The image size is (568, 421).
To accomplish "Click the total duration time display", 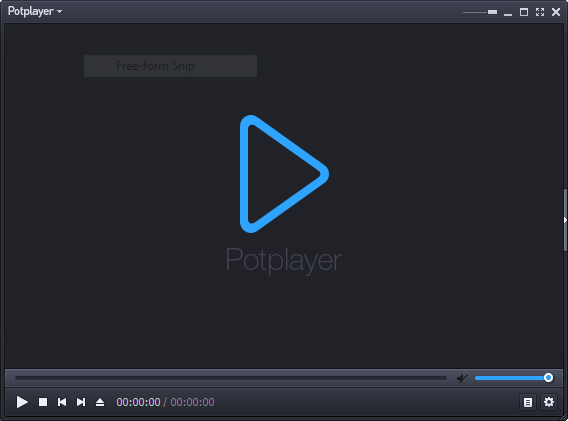I will coord(192,402).
